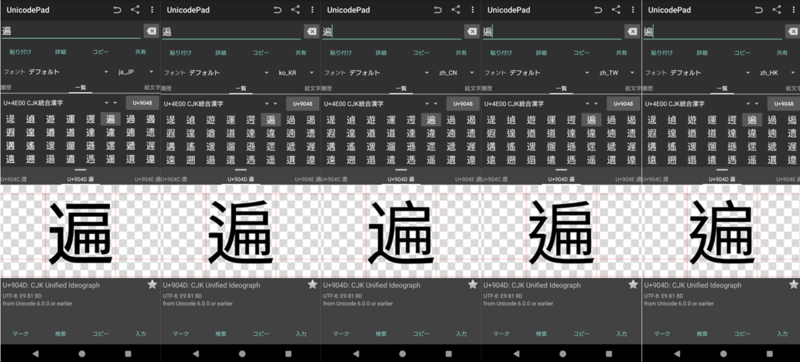Tap the backspace delete icon in ko_KR screen
The width and height of the screenshot is (800, 362).
311,32
